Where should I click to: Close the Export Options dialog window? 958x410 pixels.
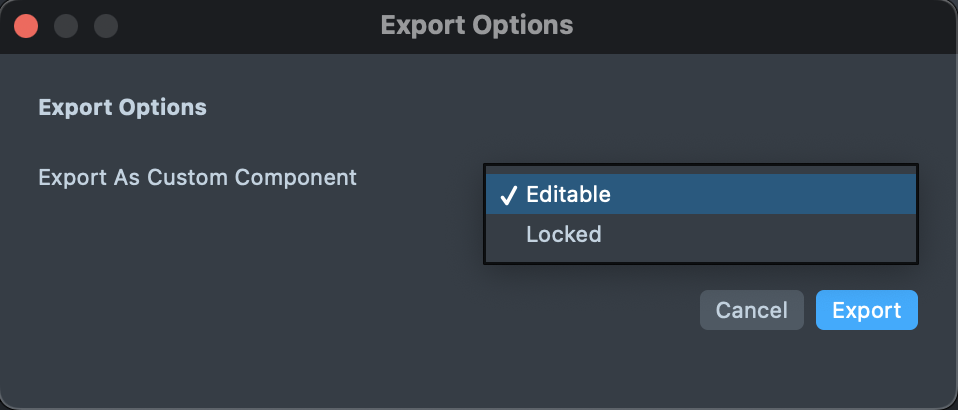tap(26, 25)
